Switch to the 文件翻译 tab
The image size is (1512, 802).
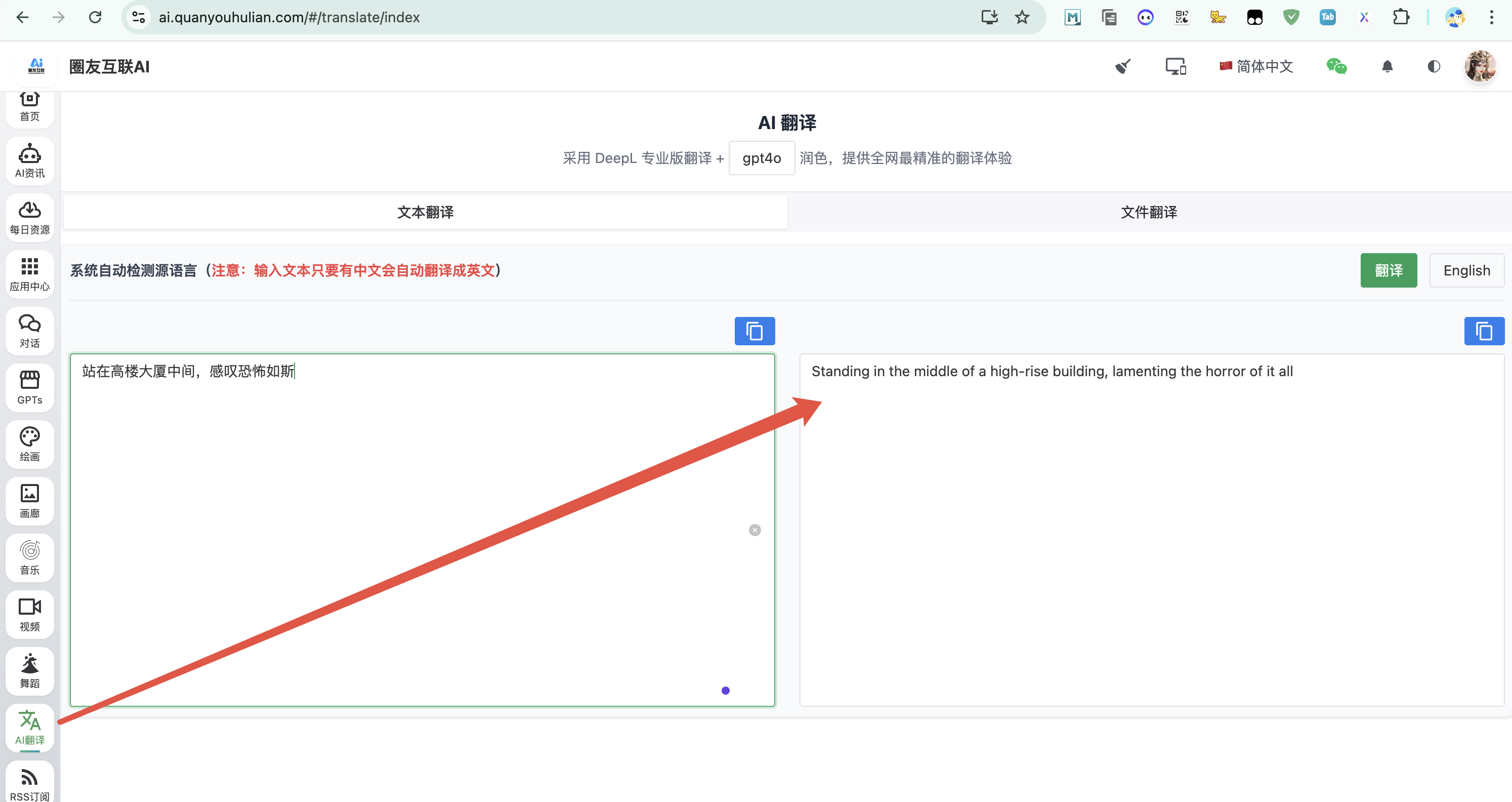click(1148, 212)
